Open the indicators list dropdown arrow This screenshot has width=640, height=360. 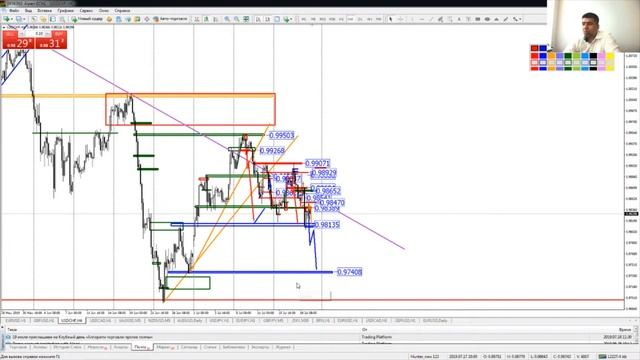tap(291, 19)
